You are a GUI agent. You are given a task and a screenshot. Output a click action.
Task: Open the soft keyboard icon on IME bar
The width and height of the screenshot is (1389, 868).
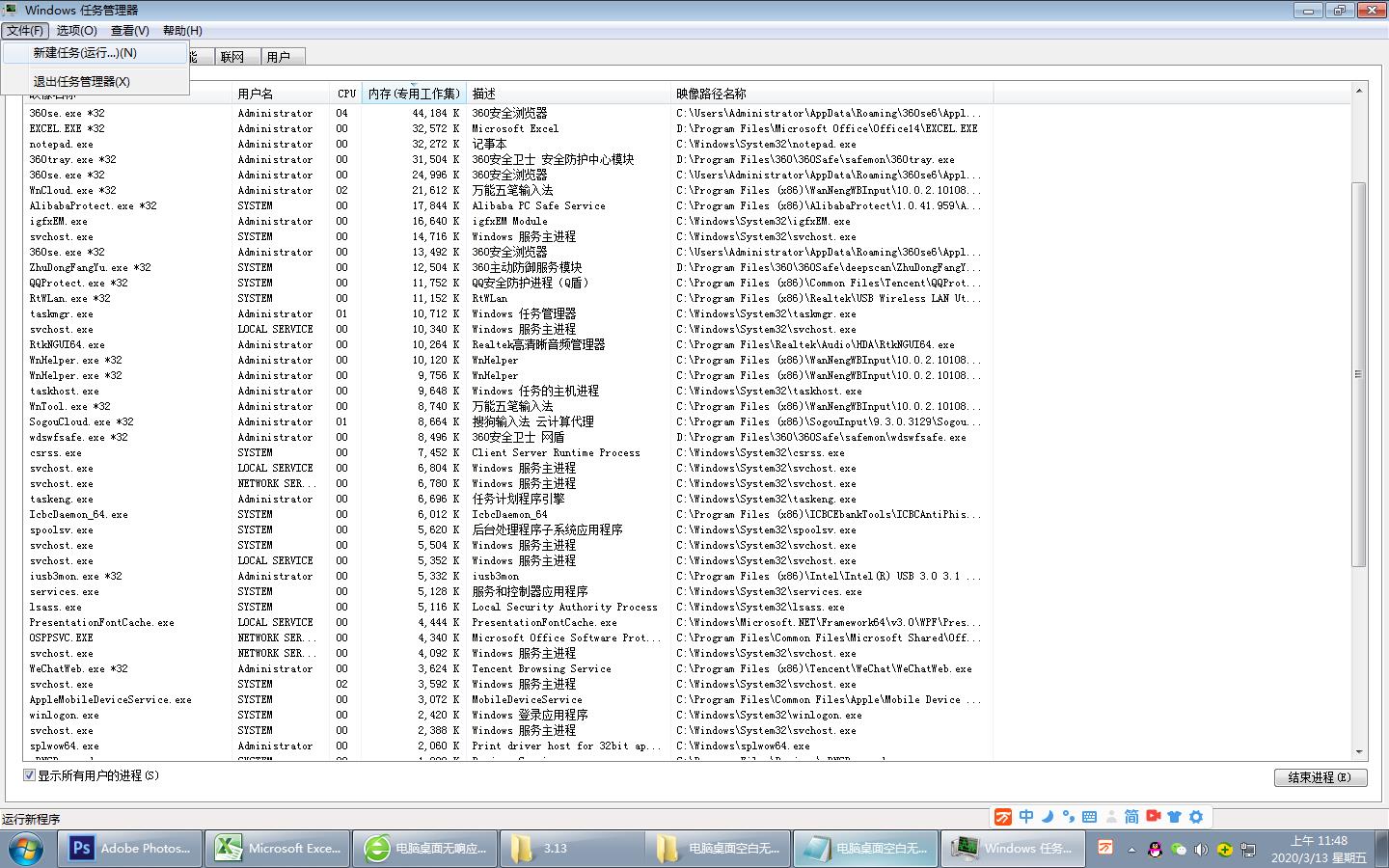point(1089,817)
